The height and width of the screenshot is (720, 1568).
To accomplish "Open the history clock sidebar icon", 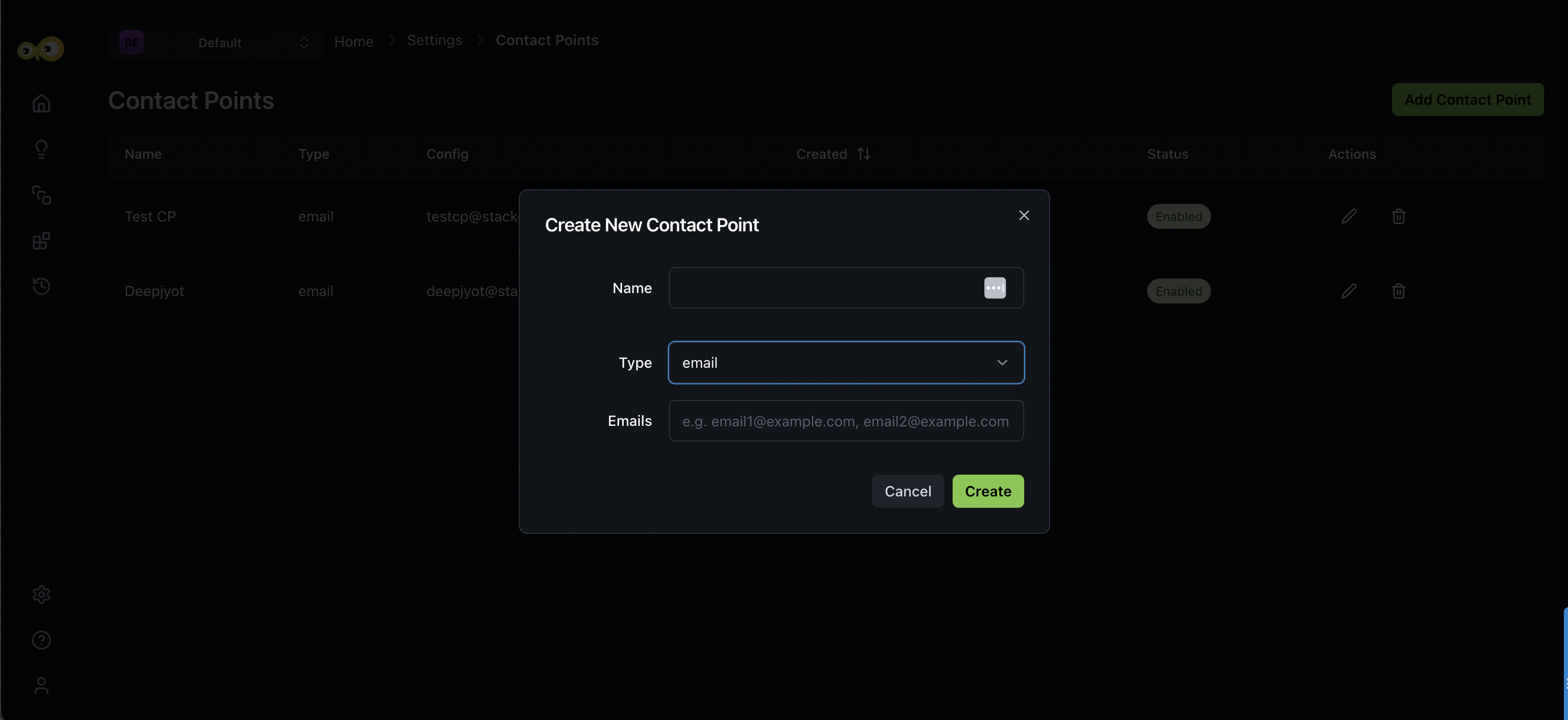I will [42, 286].
